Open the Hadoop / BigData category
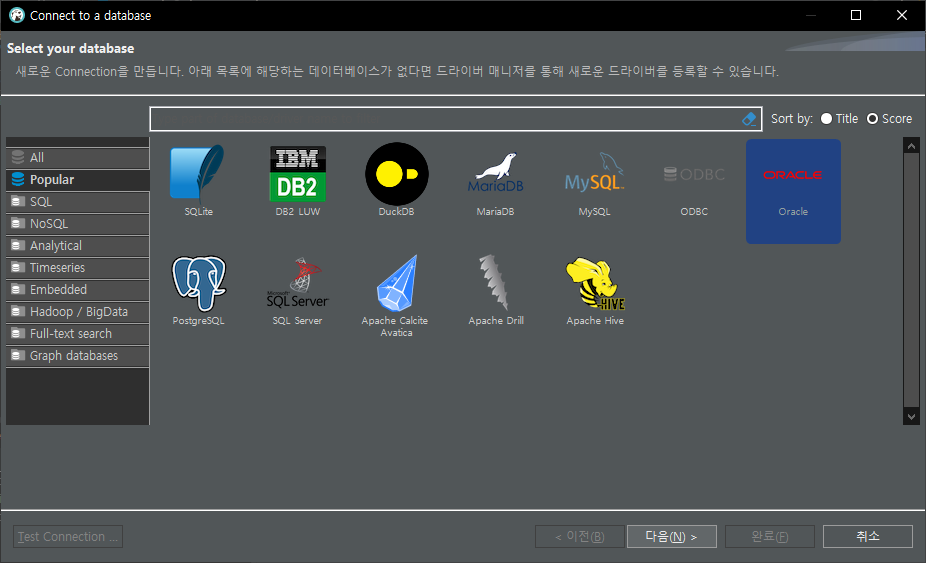The height and width of the screenshot is (563, 926). (77, 312)
